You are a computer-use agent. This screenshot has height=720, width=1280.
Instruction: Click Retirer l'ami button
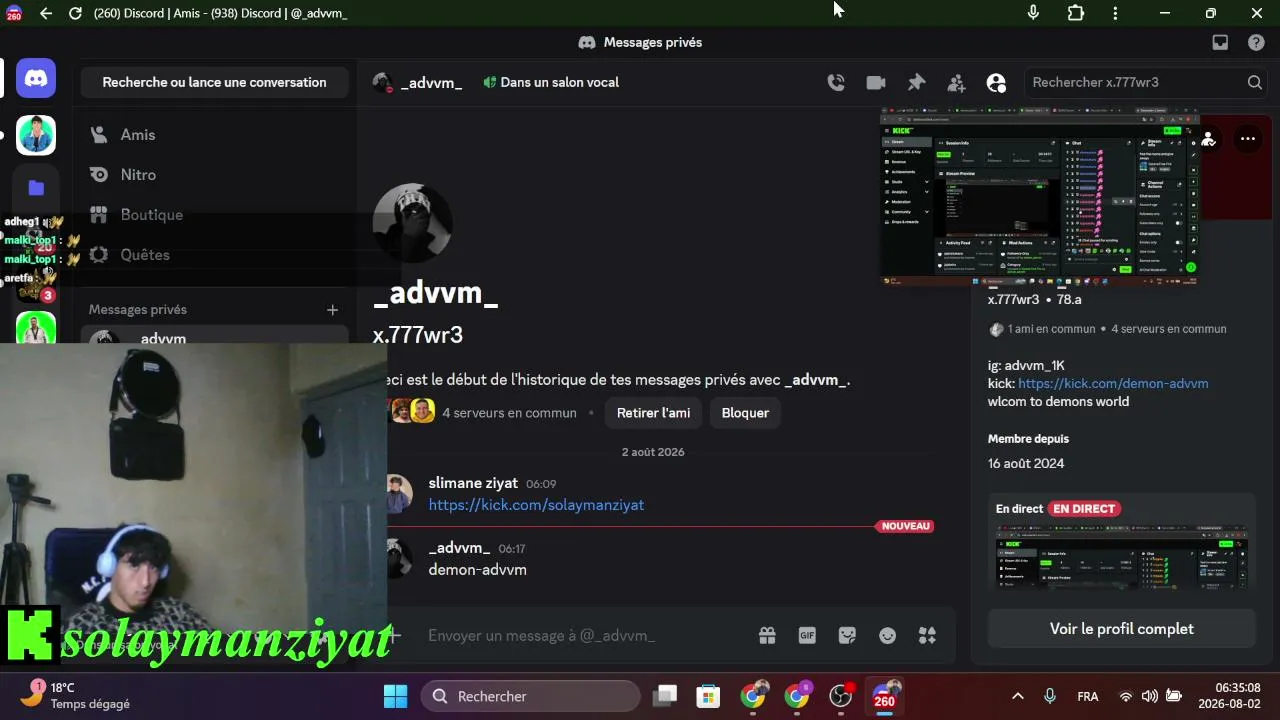[653, 413]
